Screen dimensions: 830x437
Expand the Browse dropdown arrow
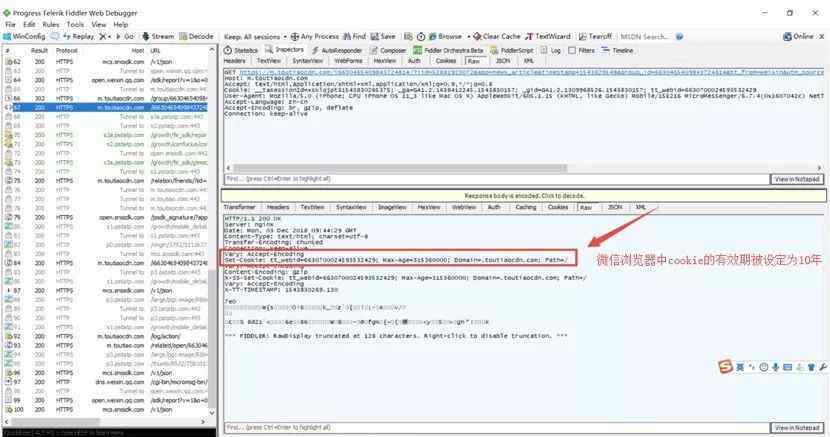click(x=468, y=37)
